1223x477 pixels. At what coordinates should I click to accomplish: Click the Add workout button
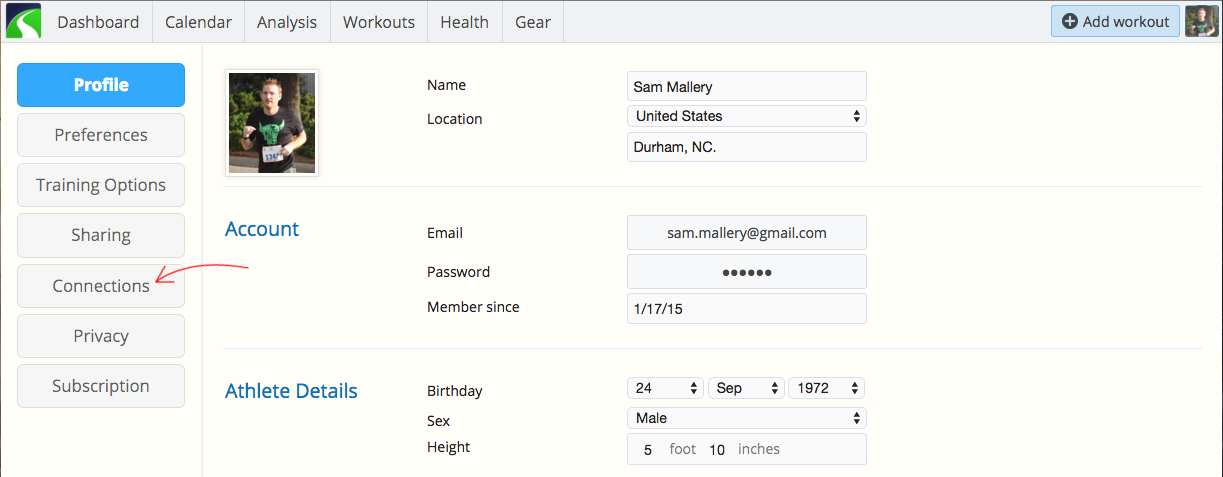tap(1115, 21)
